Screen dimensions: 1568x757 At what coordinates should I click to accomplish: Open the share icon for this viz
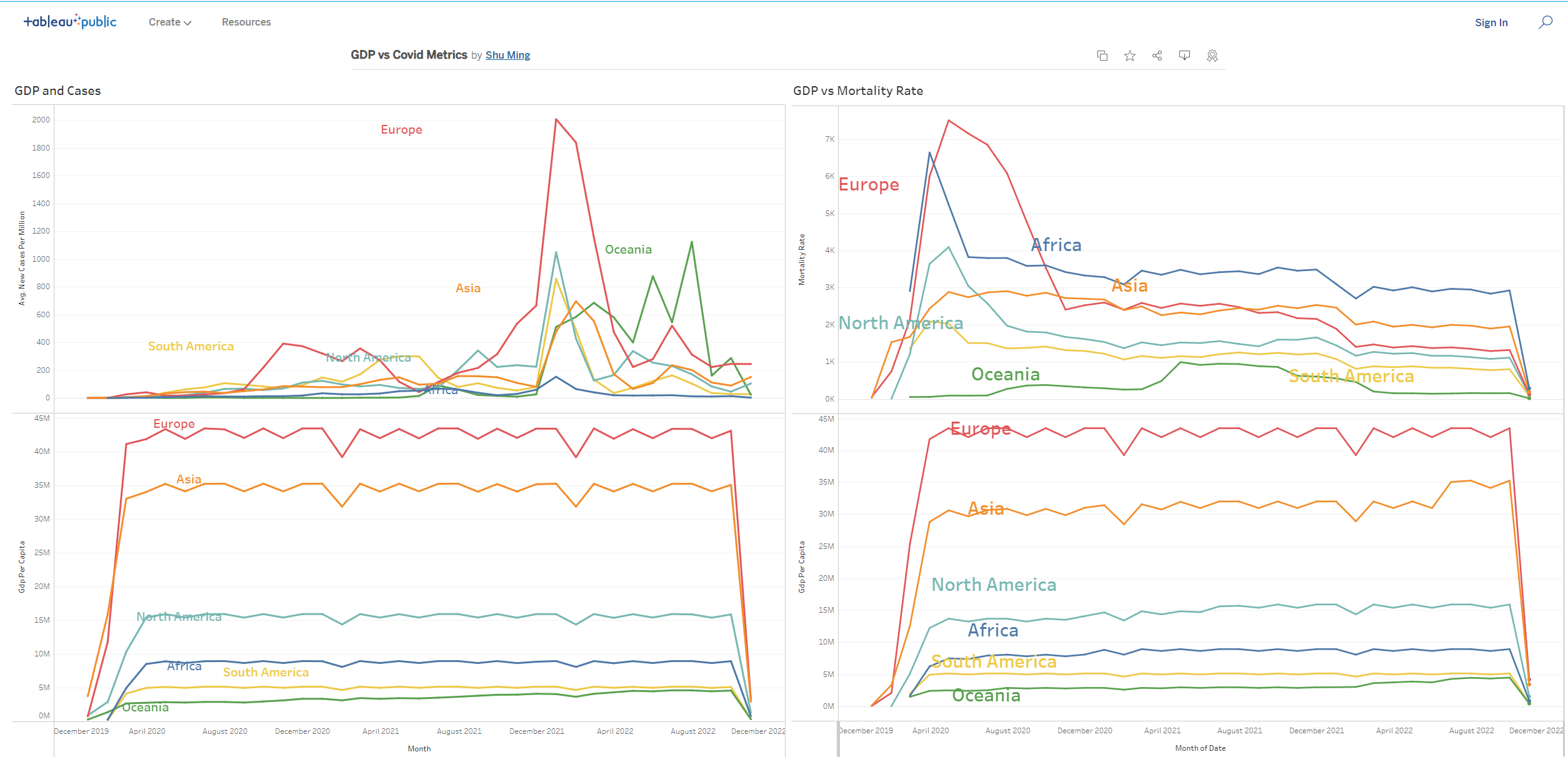[x=1157, y=56]
